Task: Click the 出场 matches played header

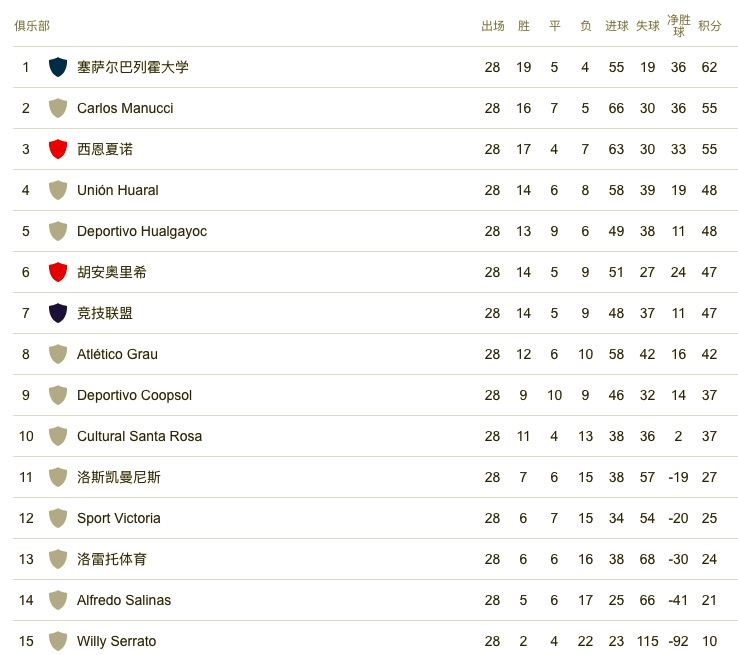Action: pos(492,26)
